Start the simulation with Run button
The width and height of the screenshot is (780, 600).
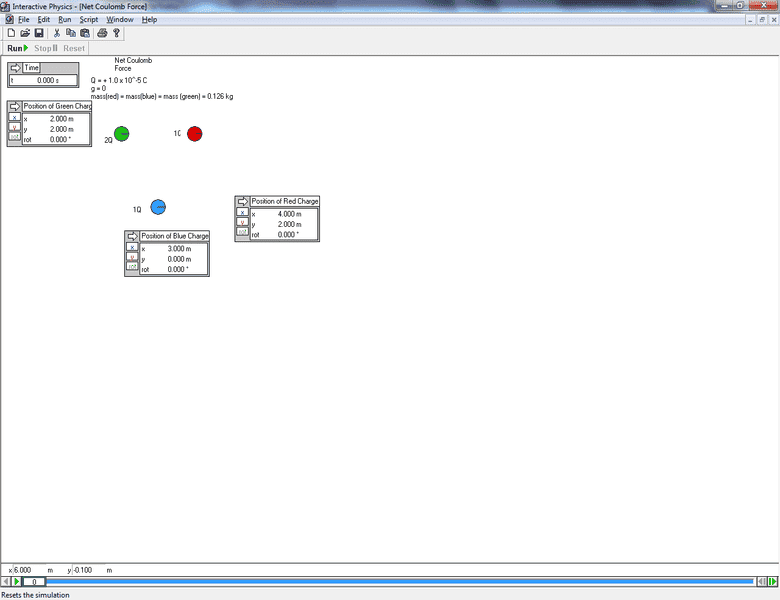coord(17,48)
